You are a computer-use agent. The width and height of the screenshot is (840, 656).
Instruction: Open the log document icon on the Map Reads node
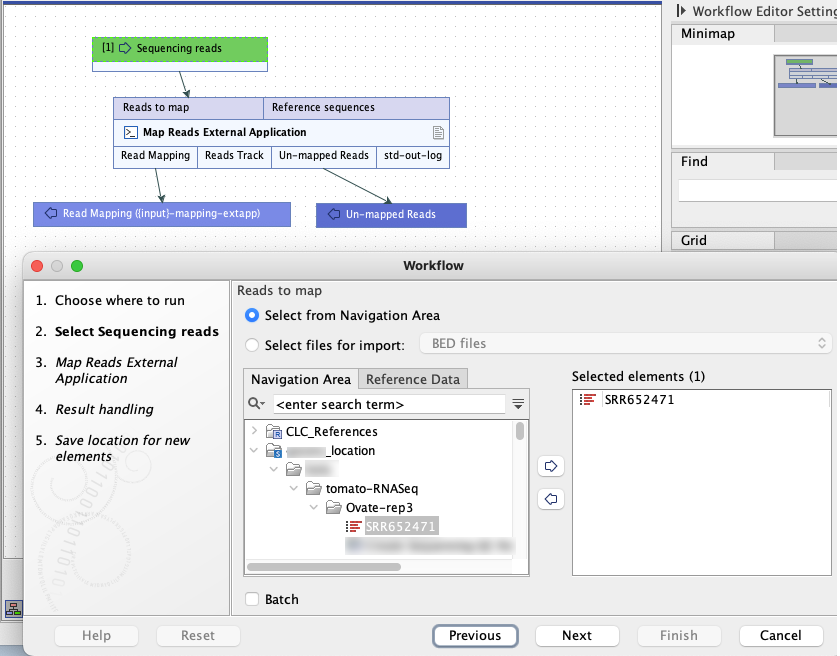(437, 131)
